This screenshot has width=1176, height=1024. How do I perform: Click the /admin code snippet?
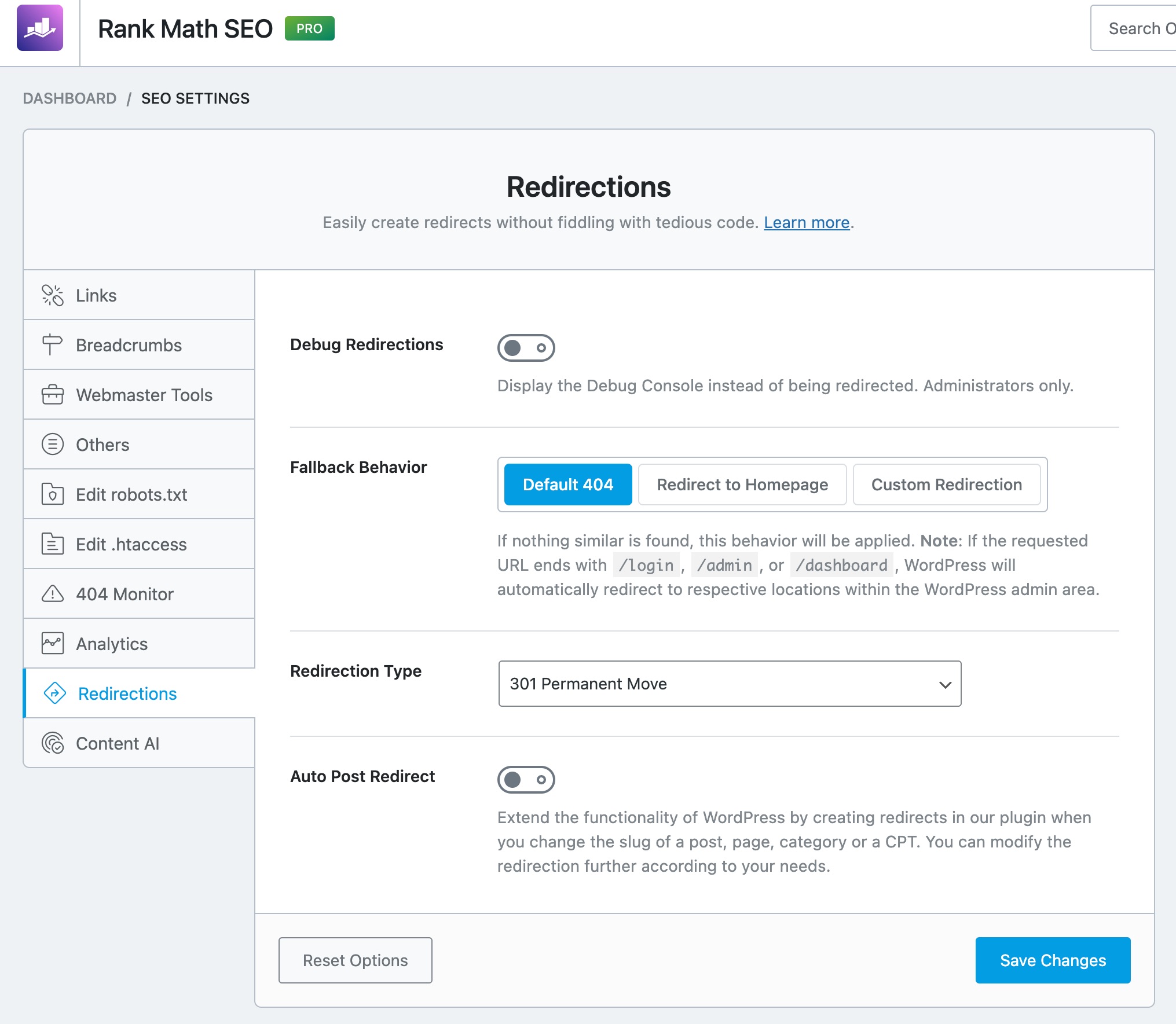point(724,565)
